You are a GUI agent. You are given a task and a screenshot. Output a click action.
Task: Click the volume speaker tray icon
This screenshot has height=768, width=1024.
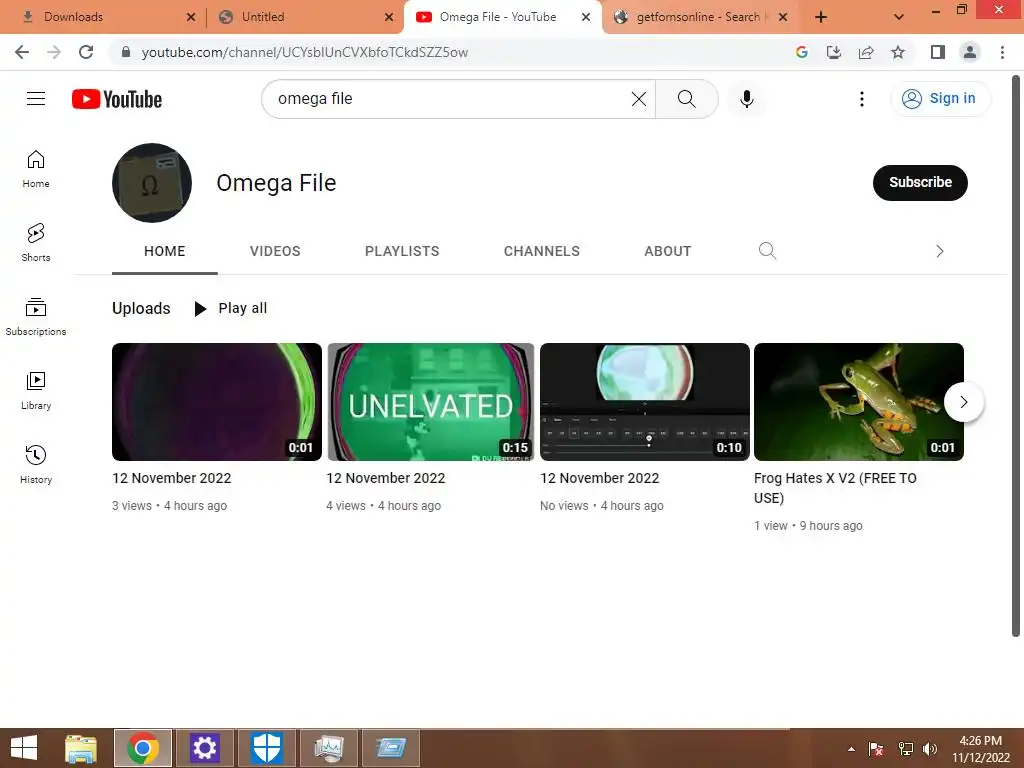pyautogui.click(x=930, y=749)
